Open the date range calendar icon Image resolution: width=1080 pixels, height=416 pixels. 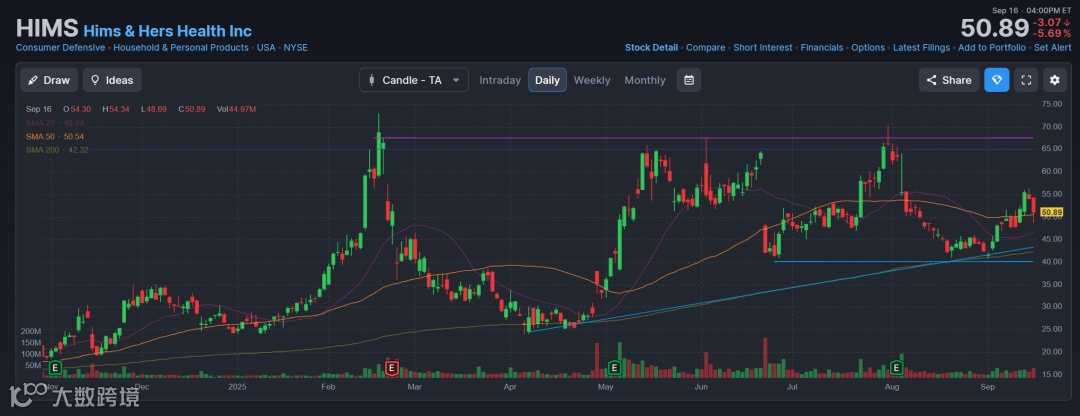coord(689,80)
